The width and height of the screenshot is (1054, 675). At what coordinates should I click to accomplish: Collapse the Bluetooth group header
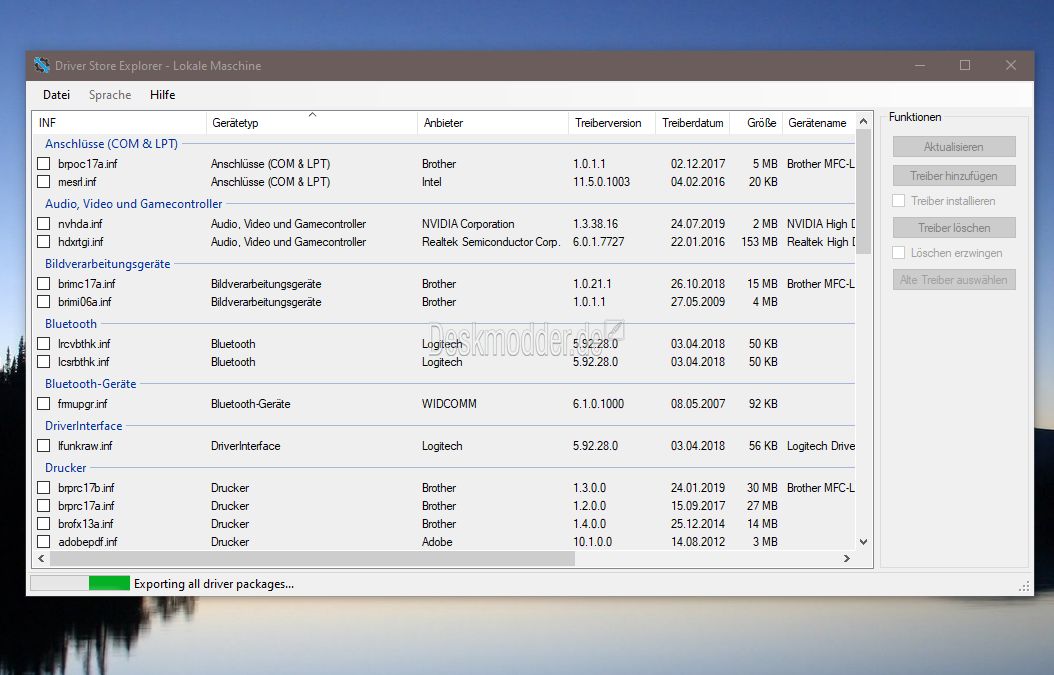(71, 323)
